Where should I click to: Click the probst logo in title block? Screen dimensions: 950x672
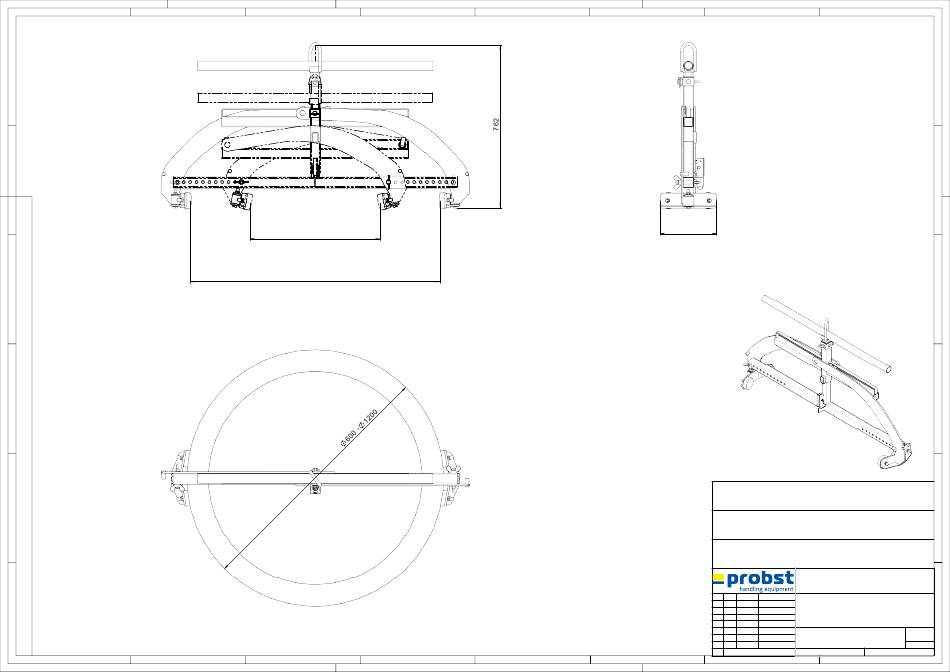click(x=753, y=581)
